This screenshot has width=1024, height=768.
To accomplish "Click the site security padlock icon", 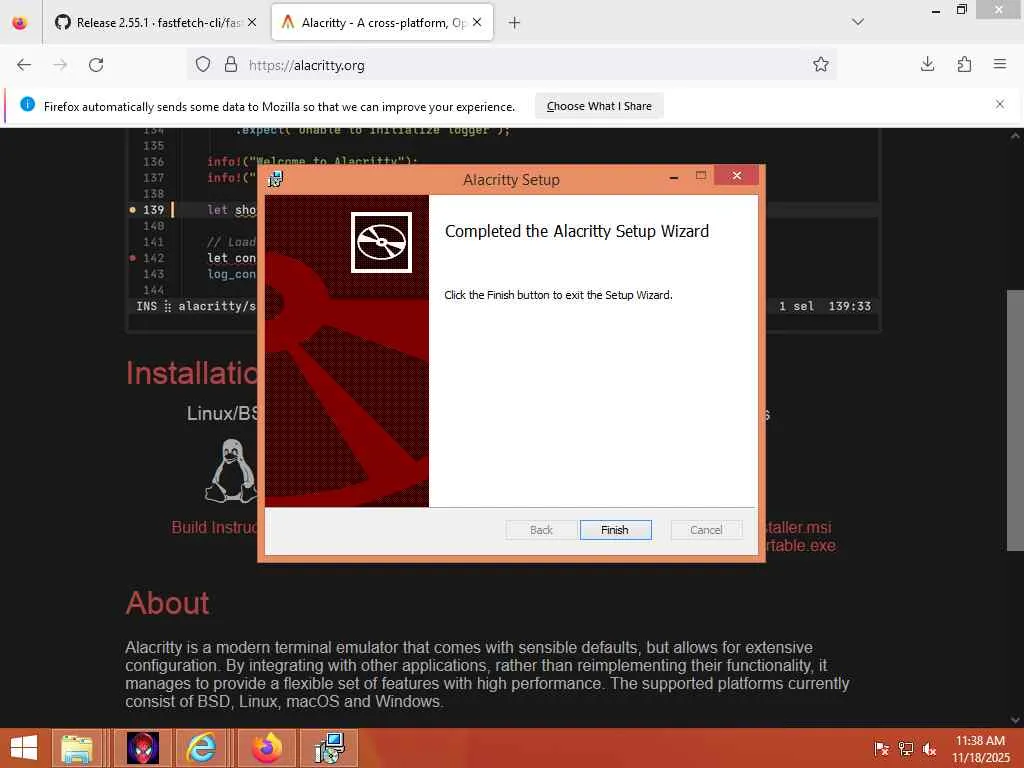I will [x=231, y=65].
